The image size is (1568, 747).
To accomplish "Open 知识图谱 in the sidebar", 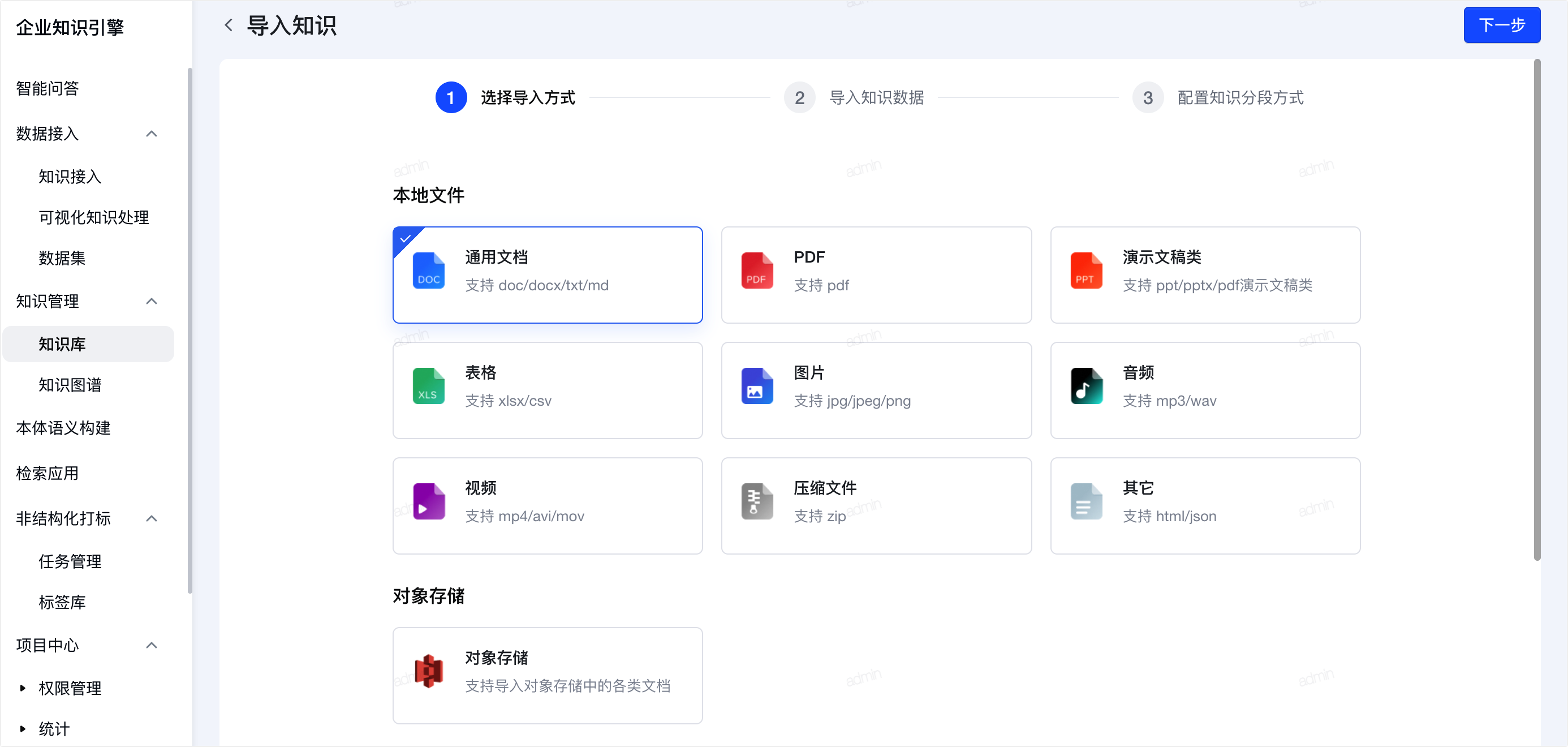I will pyautogui.click(x=70, y=385).
